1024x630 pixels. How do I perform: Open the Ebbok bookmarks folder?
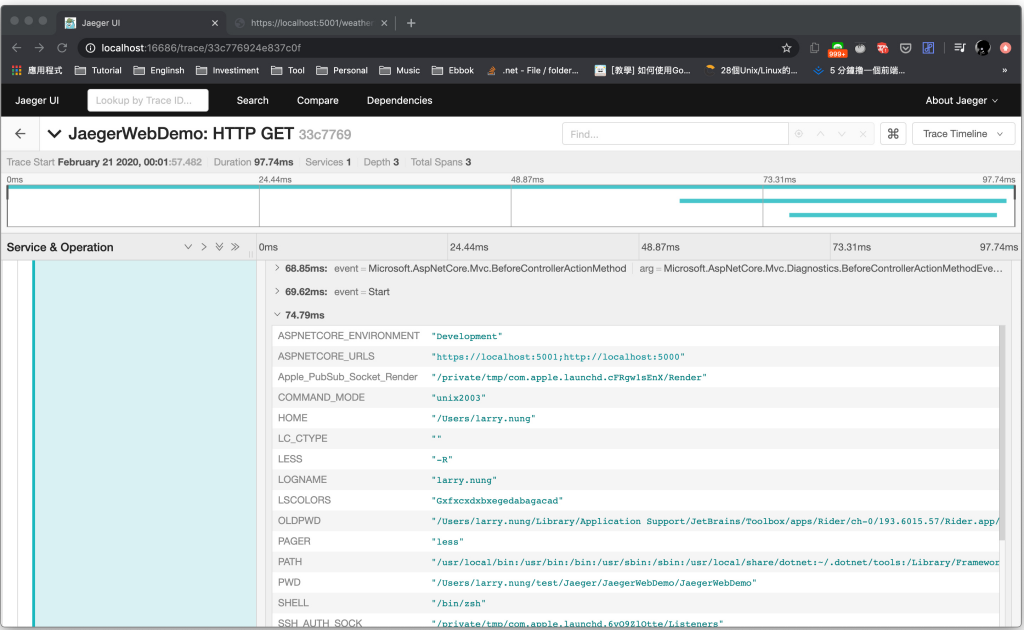point(453,70)
